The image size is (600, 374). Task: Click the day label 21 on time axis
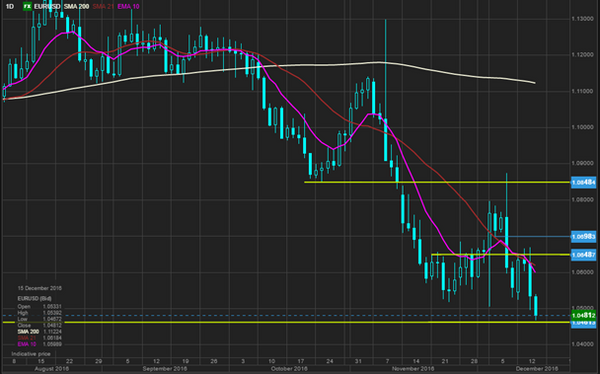tap(445, 361)
